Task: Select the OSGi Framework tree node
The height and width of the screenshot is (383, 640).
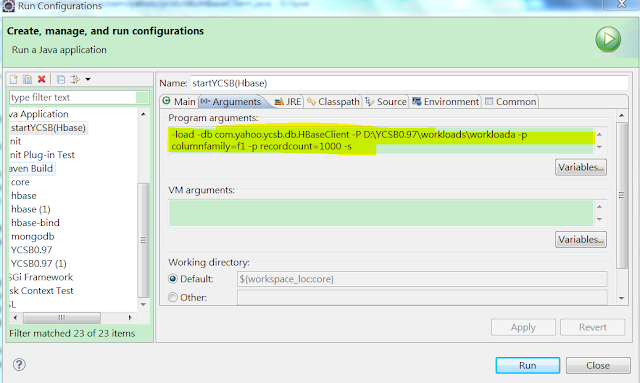Action: pyautogui.click(x=41, y=277)
